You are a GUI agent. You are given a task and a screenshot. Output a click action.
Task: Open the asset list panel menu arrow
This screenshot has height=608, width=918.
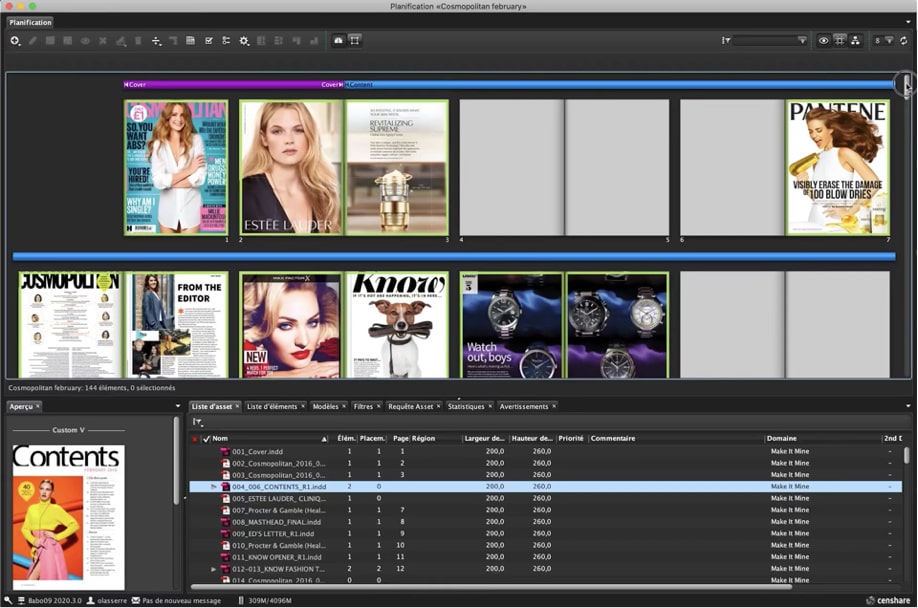[908, 406]
